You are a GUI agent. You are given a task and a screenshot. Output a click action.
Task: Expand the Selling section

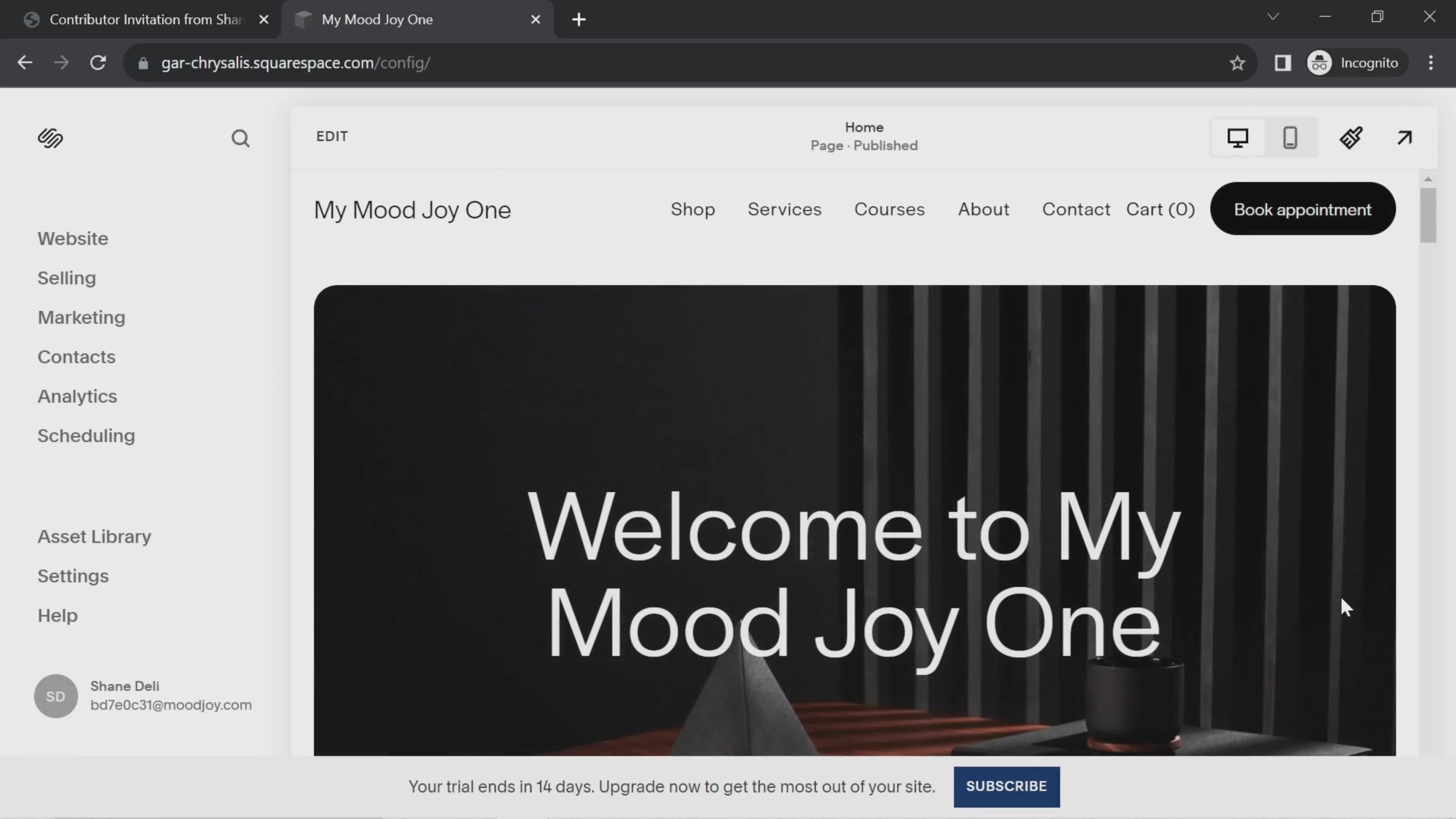click(66, 278)
